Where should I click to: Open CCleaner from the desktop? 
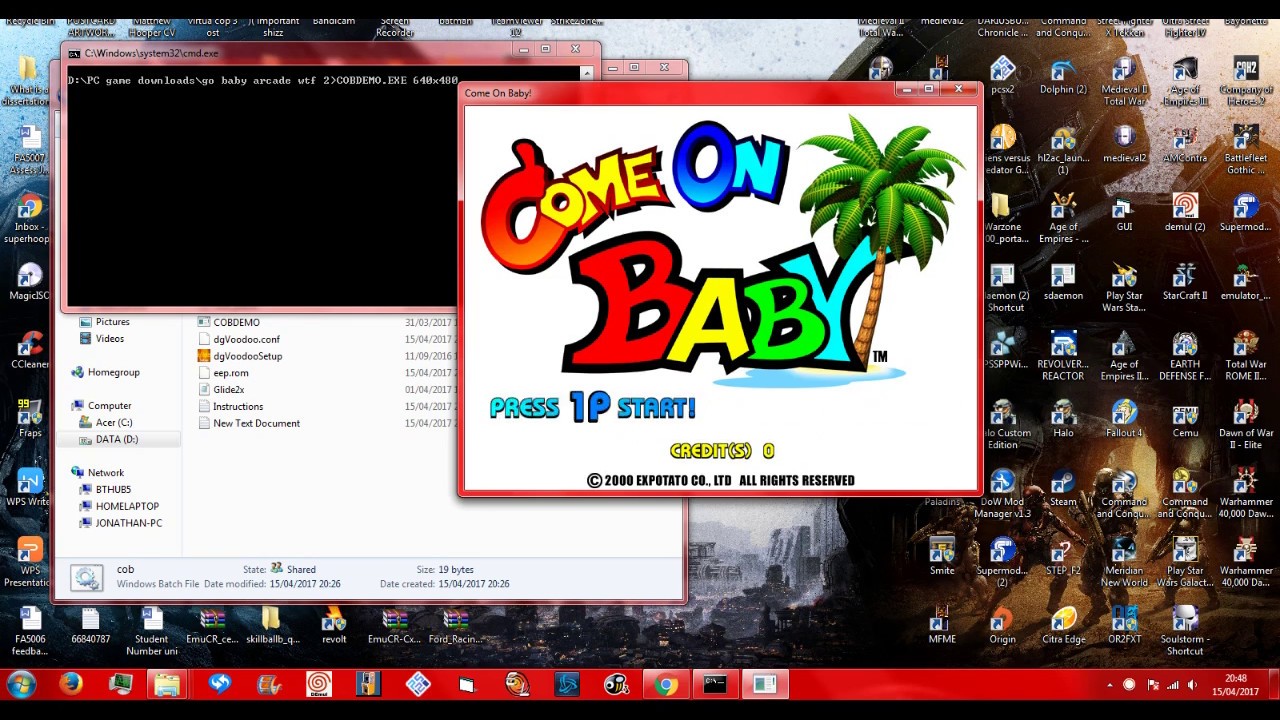(x=30, y=351)
